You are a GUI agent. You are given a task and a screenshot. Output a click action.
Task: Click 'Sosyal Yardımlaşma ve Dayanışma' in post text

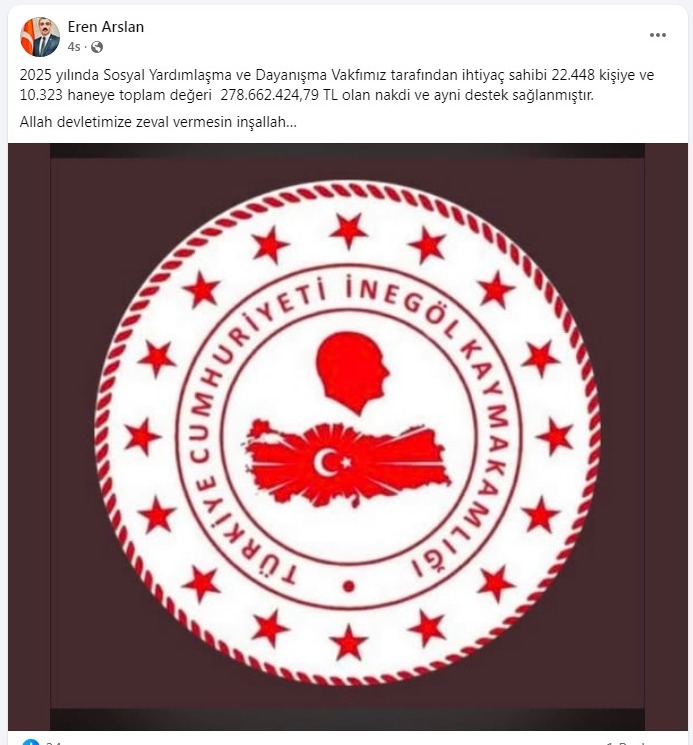[x=216, y=75]
